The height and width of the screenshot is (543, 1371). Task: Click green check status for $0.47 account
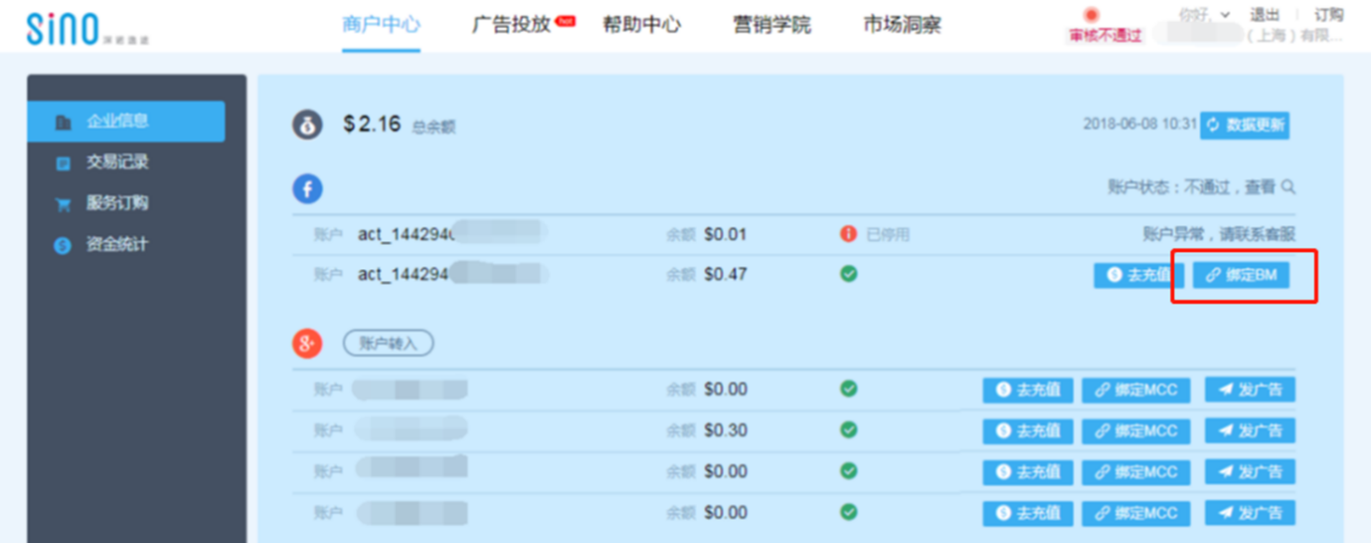tap(848, 274)
